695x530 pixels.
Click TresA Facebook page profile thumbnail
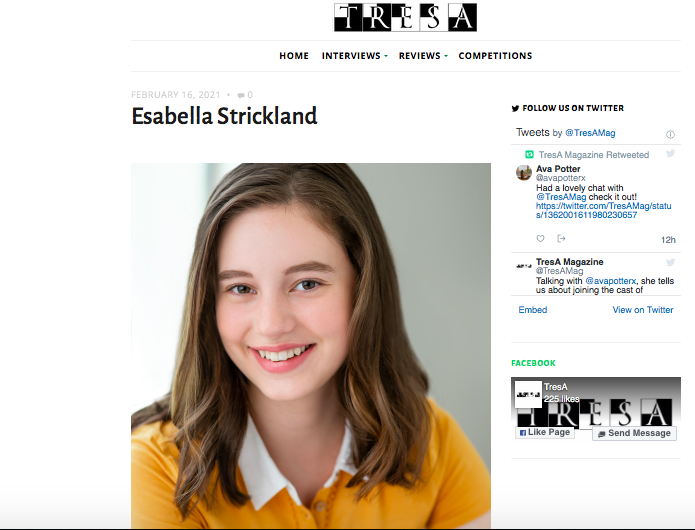point(528,394)
